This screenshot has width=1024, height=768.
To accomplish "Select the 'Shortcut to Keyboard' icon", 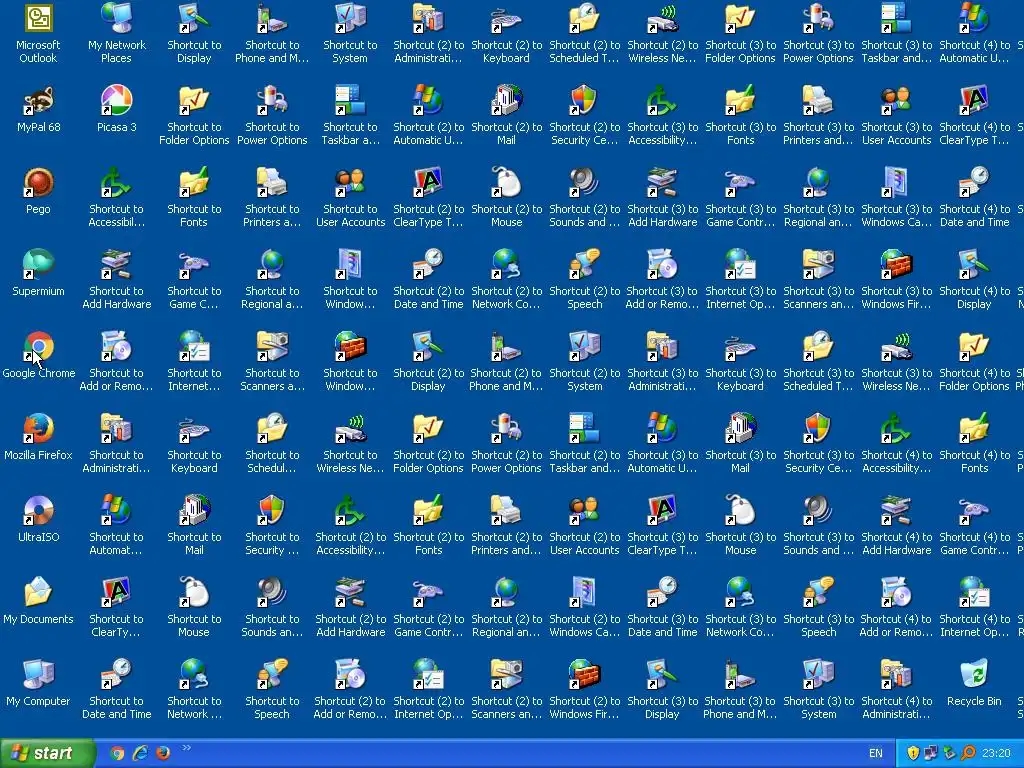I will pyautogui.click(x=194, y=428).
